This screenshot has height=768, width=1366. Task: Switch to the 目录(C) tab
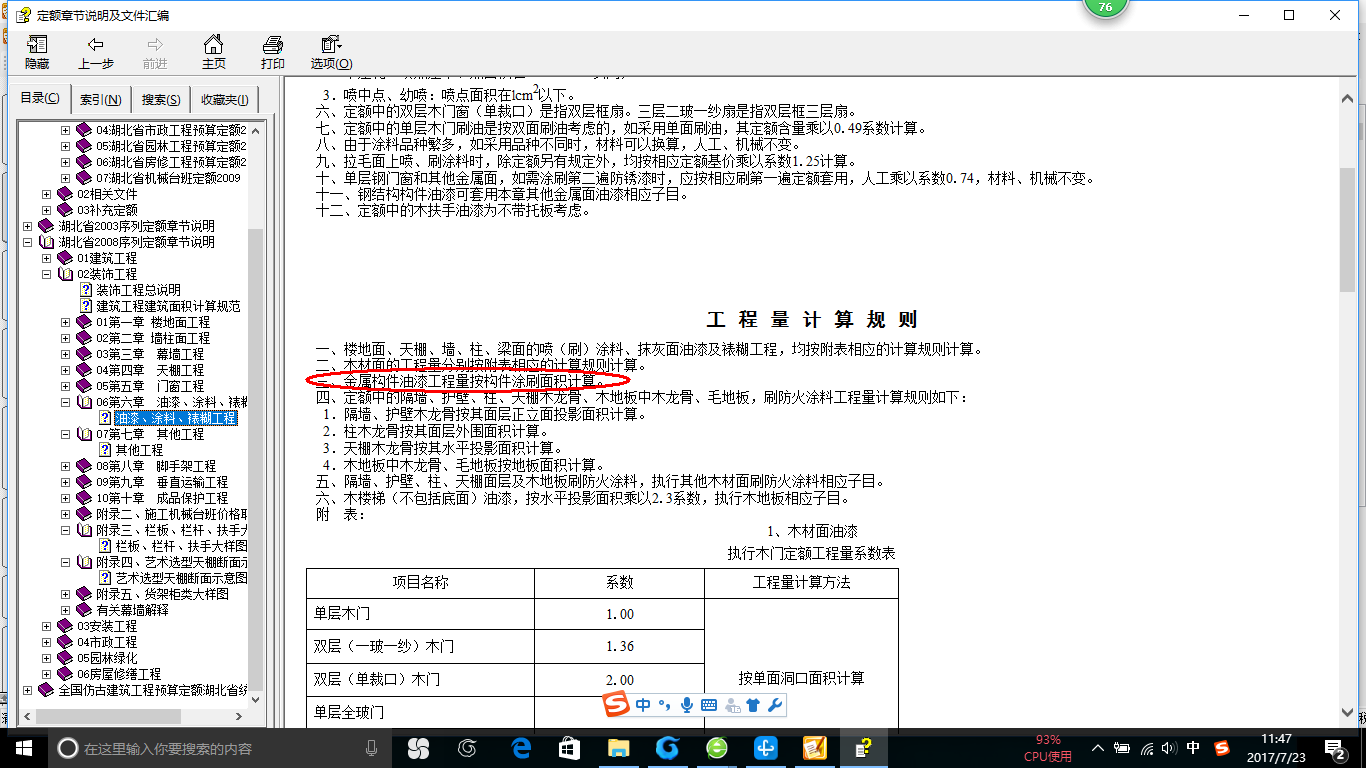point(40,98)
